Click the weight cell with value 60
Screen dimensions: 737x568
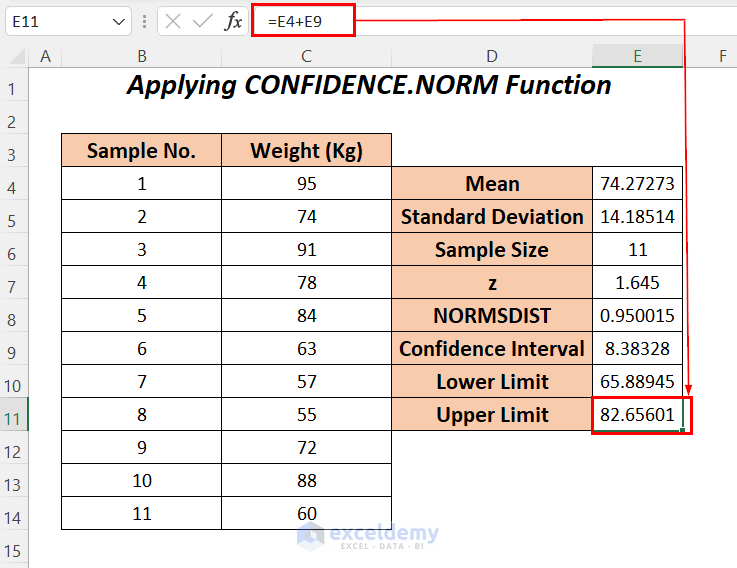click(306, 513)
